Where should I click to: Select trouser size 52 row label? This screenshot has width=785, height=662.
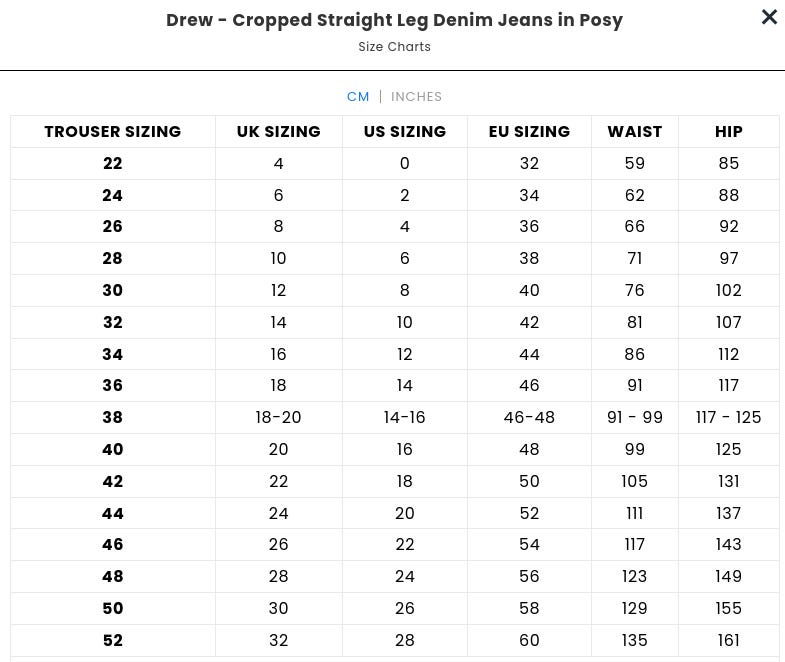[x=113, y=641]
